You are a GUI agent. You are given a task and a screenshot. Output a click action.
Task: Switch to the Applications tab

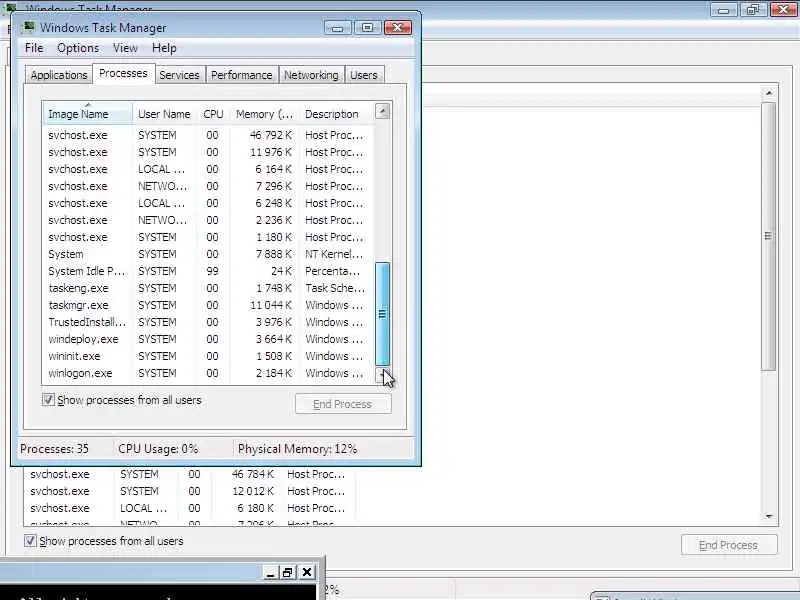pos(59,75)
